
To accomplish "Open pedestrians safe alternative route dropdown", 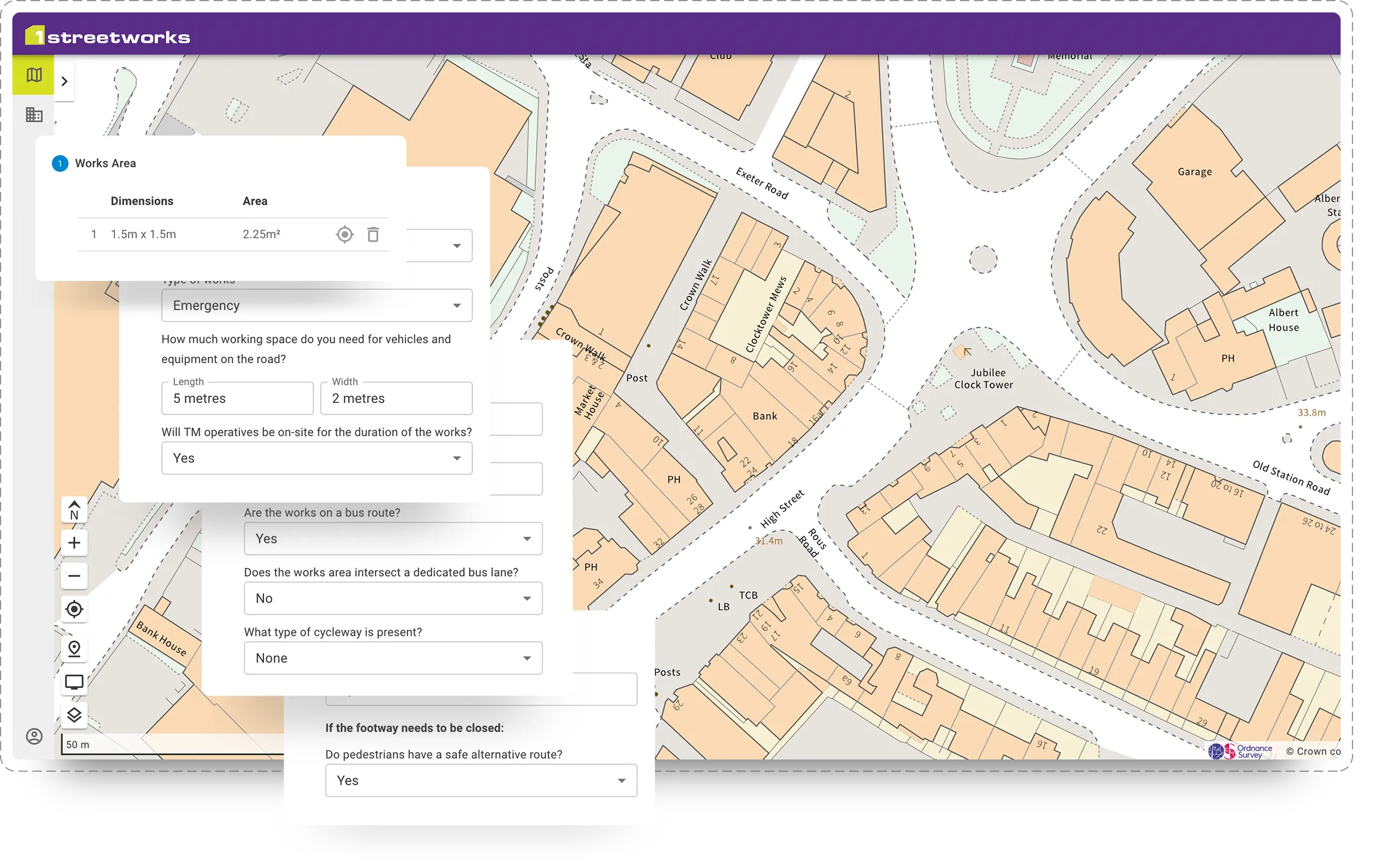I will coord(481,781).
